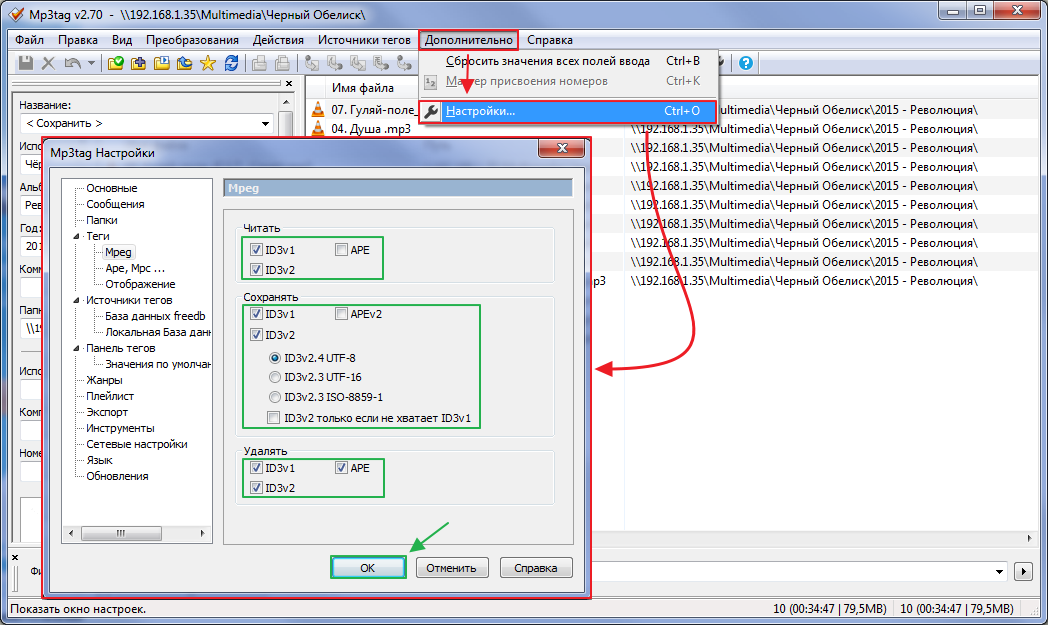
Task: Collapse the Панель тегов tree node
Action: coord(76,348)
